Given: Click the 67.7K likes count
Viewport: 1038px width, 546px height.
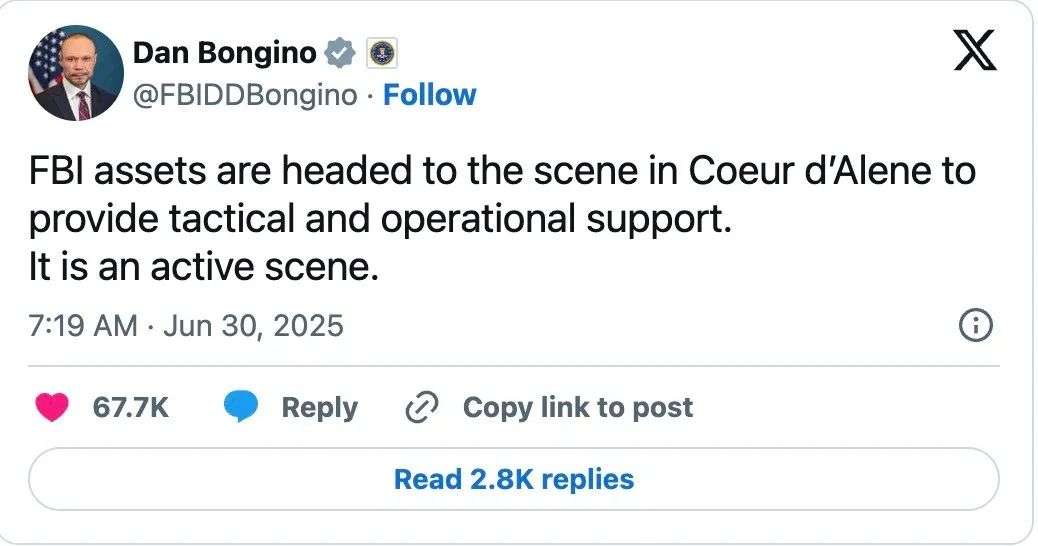Looking at the screenshot, I should 131,407.
